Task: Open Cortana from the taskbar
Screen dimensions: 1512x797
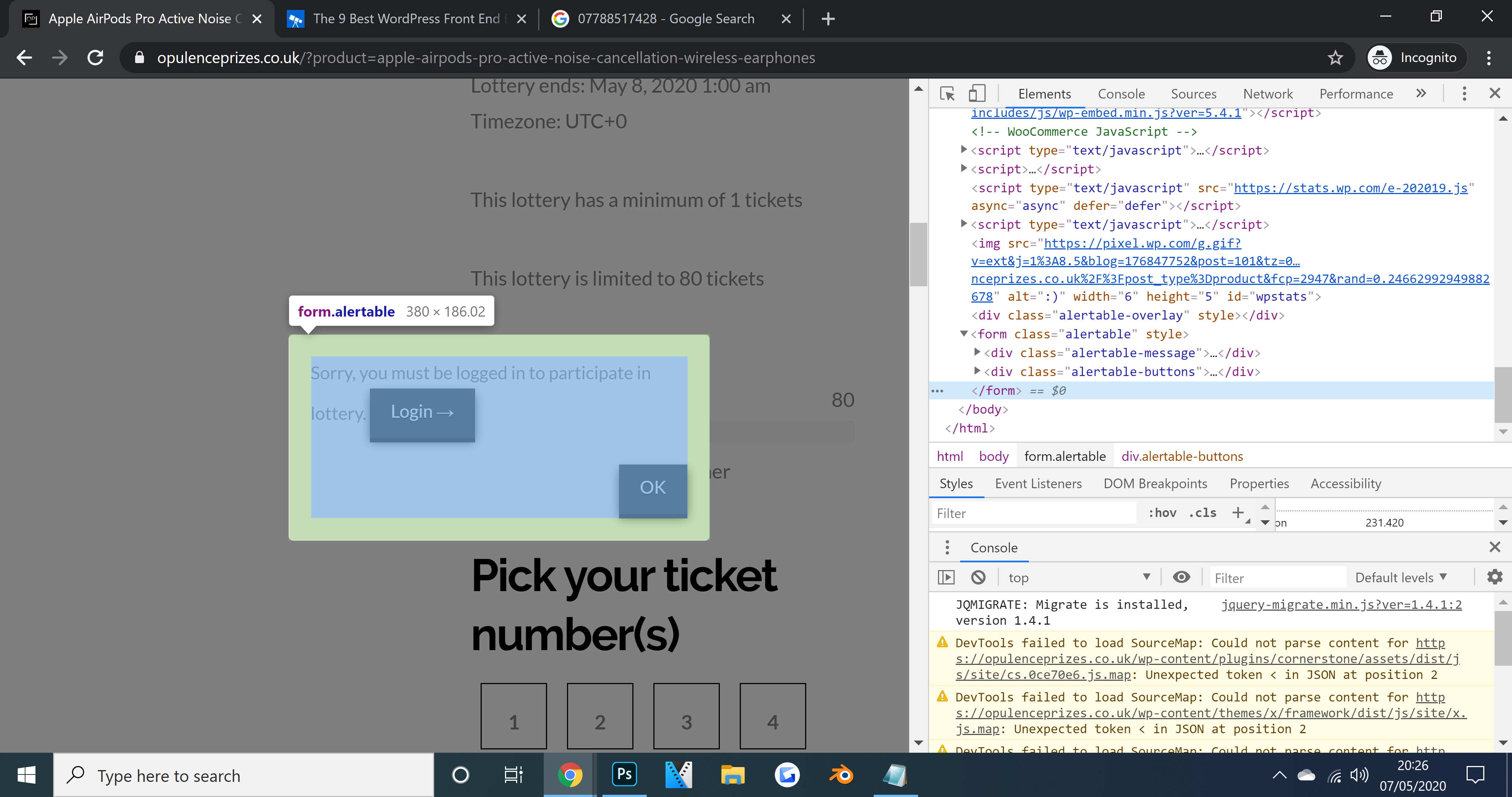Action: click(461, 775)
